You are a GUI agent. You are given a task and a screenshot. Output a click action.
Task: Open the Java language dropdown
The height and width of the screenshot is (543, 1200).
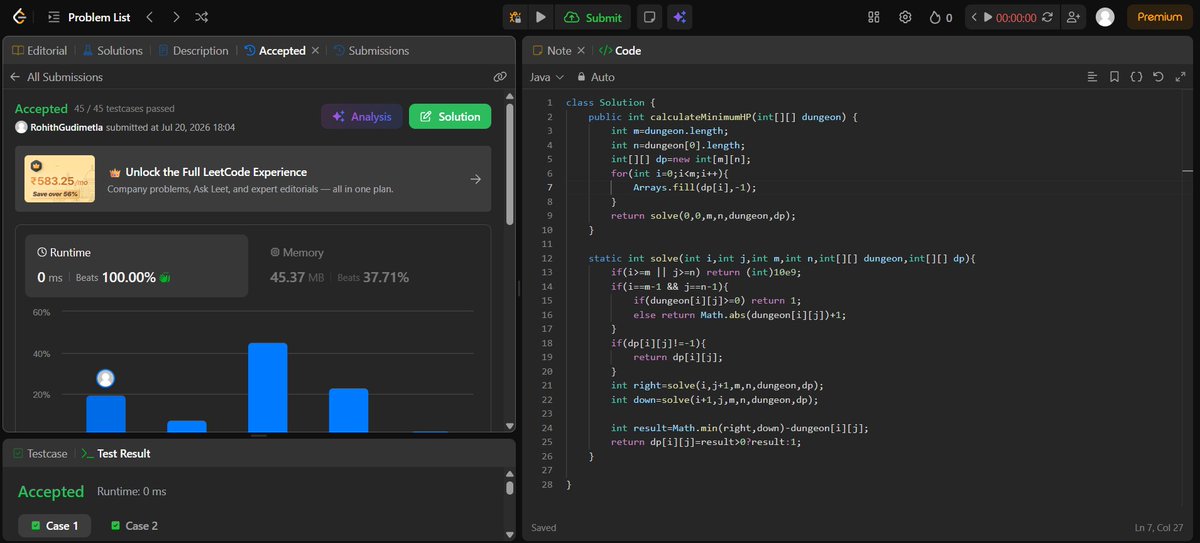tap(547, 77)
